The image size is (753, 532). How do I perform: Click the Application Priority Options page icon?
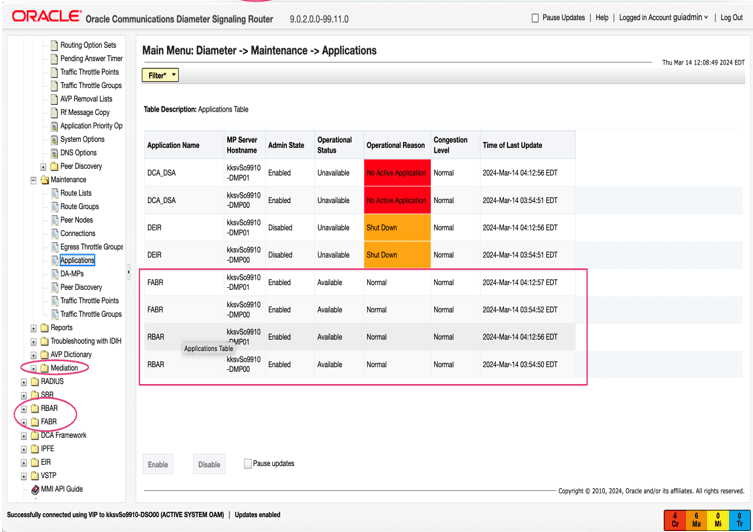[x=54, y=126]
